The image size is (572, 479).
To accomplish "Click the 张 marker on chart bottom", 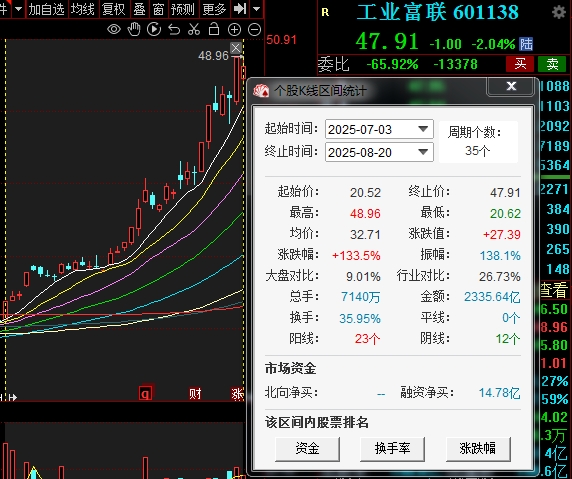I will point(237,394).
